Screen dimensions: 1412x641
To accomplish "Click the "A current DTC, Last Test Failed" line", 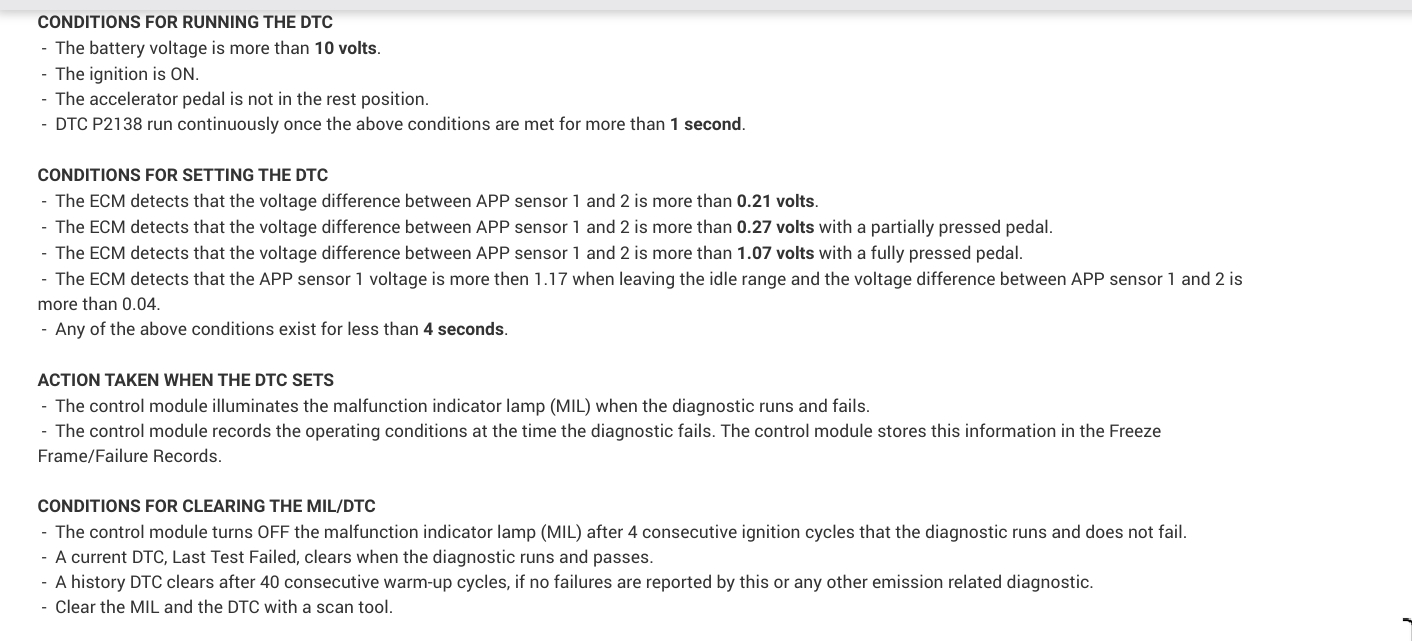I will pos(353,557).
